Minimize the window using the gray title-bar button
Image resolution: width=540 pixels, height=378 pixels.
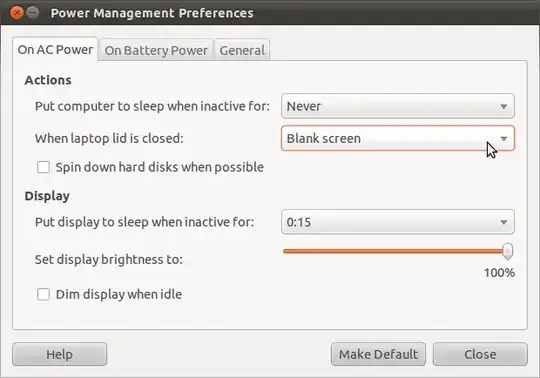pos(33,13)
